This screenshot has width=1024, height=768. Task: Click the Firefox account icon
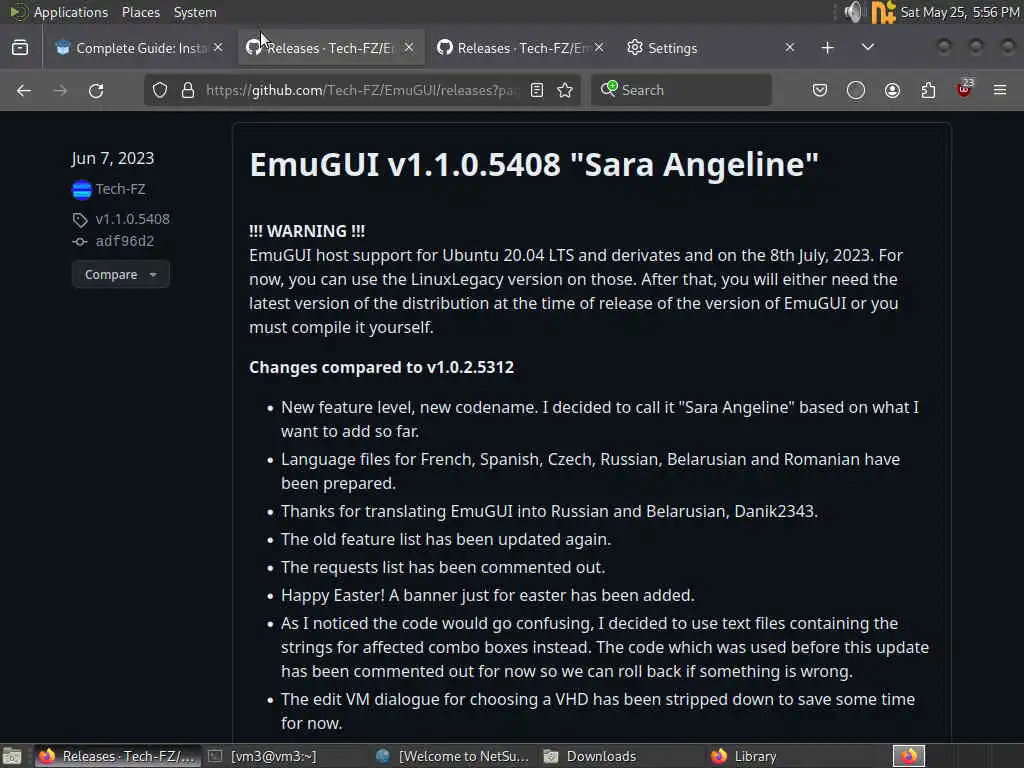pyautogui.click(x=892, y=90)
